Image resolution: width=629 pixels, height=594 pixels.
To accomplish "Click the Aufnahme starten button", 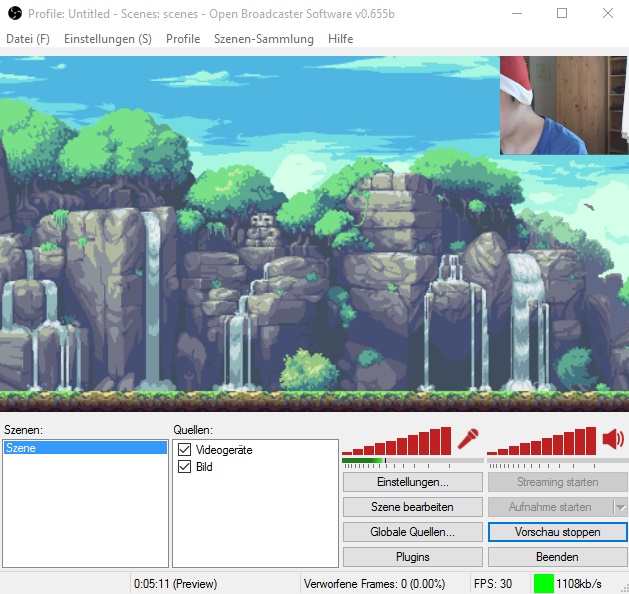I will tap(550, 507).
